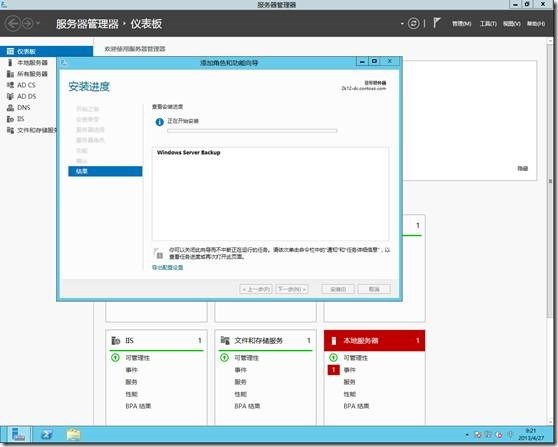The width and height of the screenshot is (558, 447).
Task: Click the 文件和存储服务 tile role icon
Action: click(225, 340)
